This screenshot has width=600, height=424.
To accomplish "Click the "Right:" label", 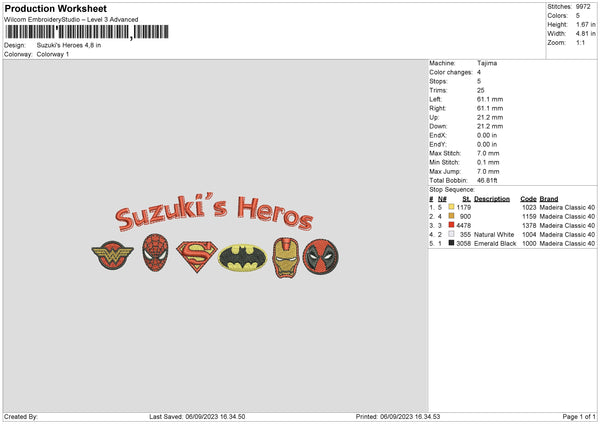I will point(438,108).
